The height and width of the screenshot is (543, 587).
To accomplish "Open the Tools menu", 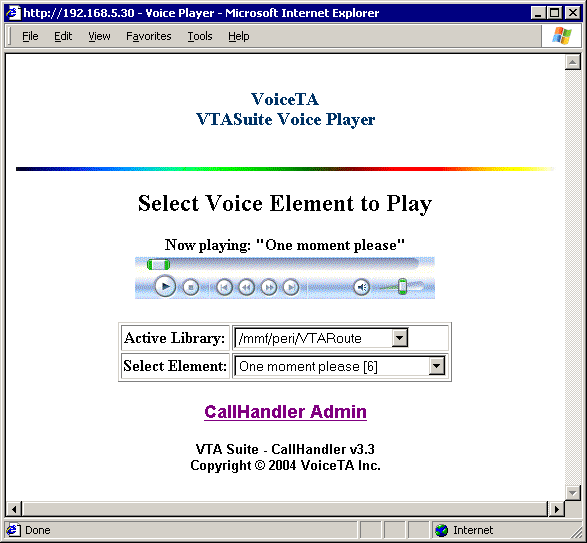I will (200, 36).
